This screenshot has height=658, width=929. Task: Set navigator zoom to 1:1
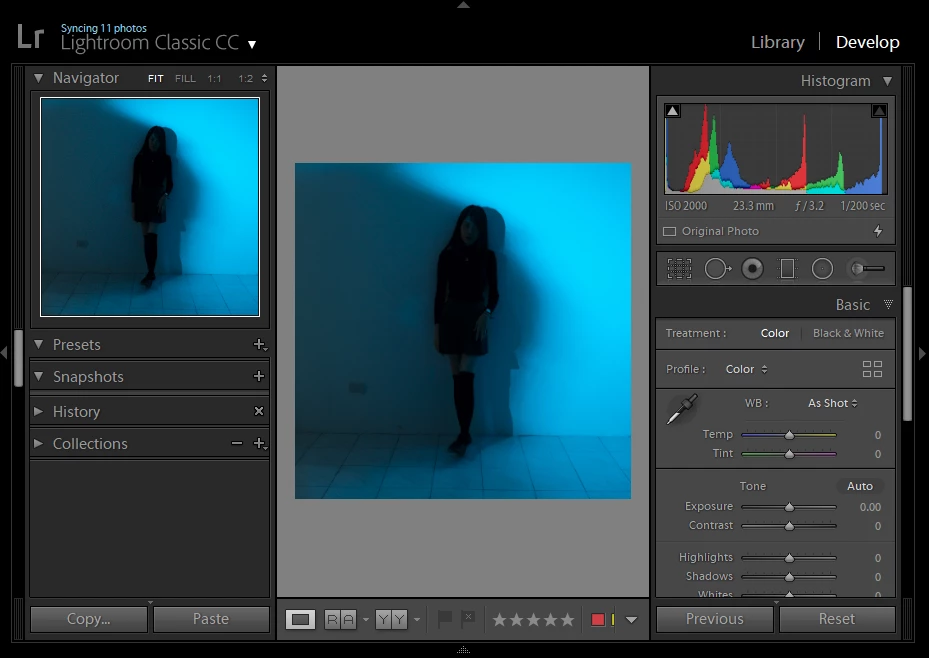(214, 79)
